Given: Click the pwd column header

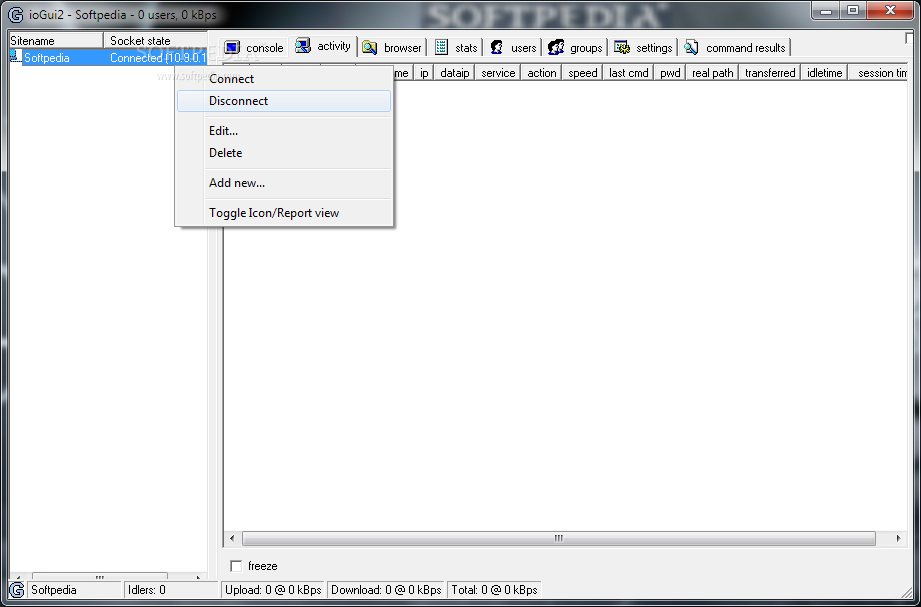Looking at the screenshot, I should pos(670,73).
